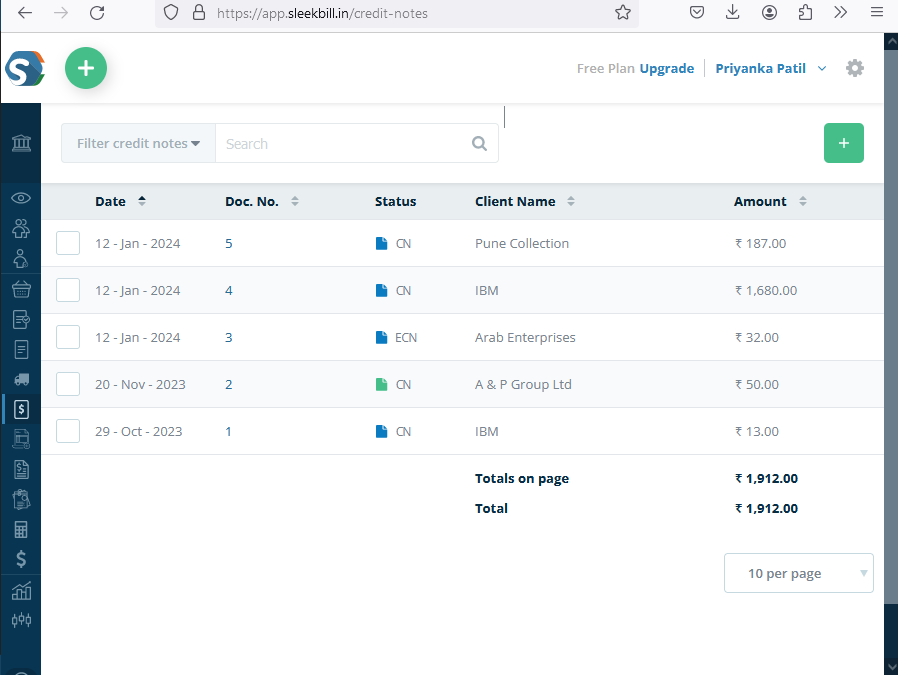Viewport: 898px width, 675px height.
Task: Click the green add credit note button
Action: click(x=843, y=143)
